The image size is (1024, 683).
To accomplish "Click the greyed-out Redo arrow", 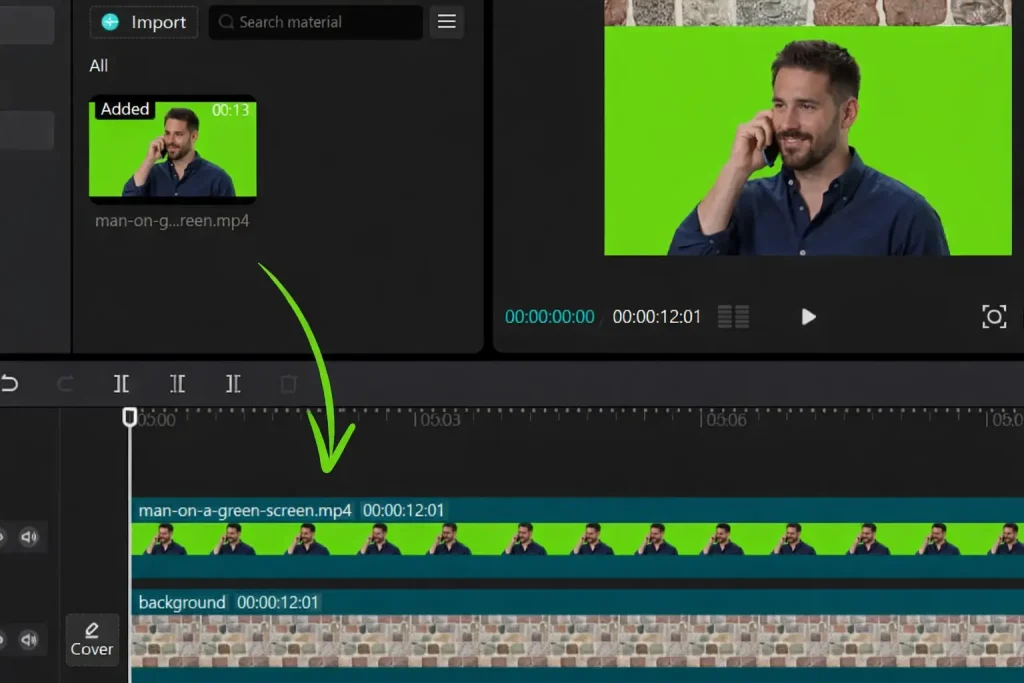I will tap(65, 384).
